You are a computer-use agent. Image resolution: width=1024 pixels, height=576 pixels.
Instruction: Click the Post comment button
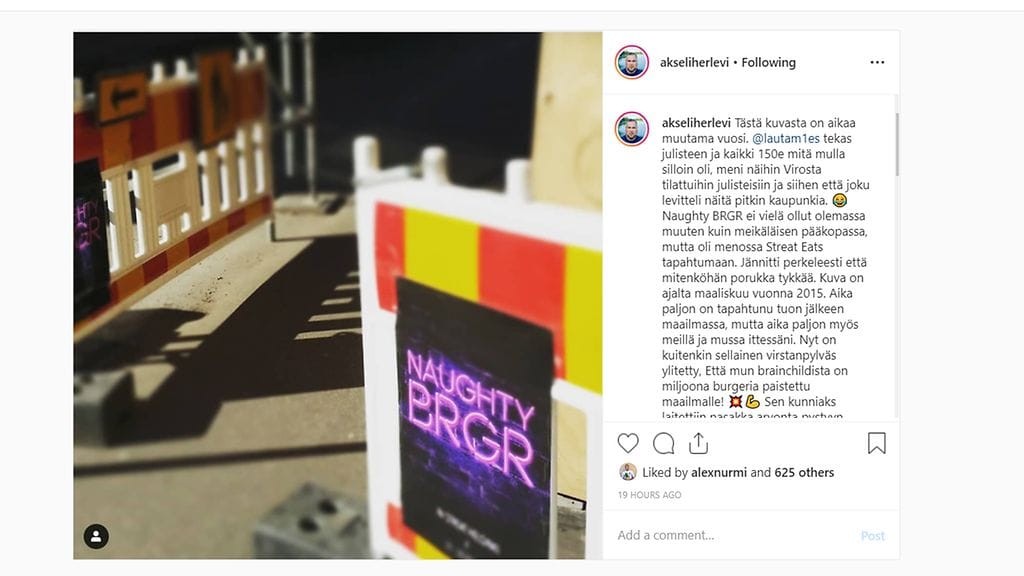pos(872,536)
